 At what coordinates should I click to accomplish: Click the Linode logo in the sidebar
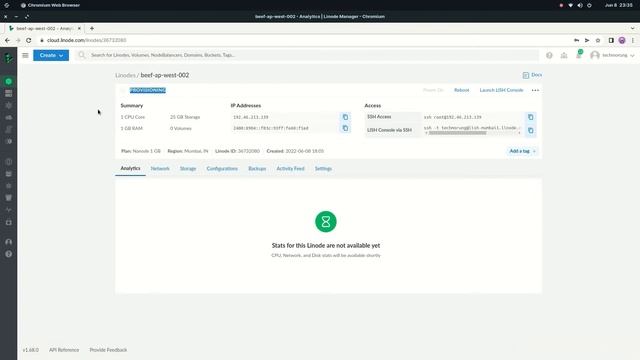coord(9,58)
